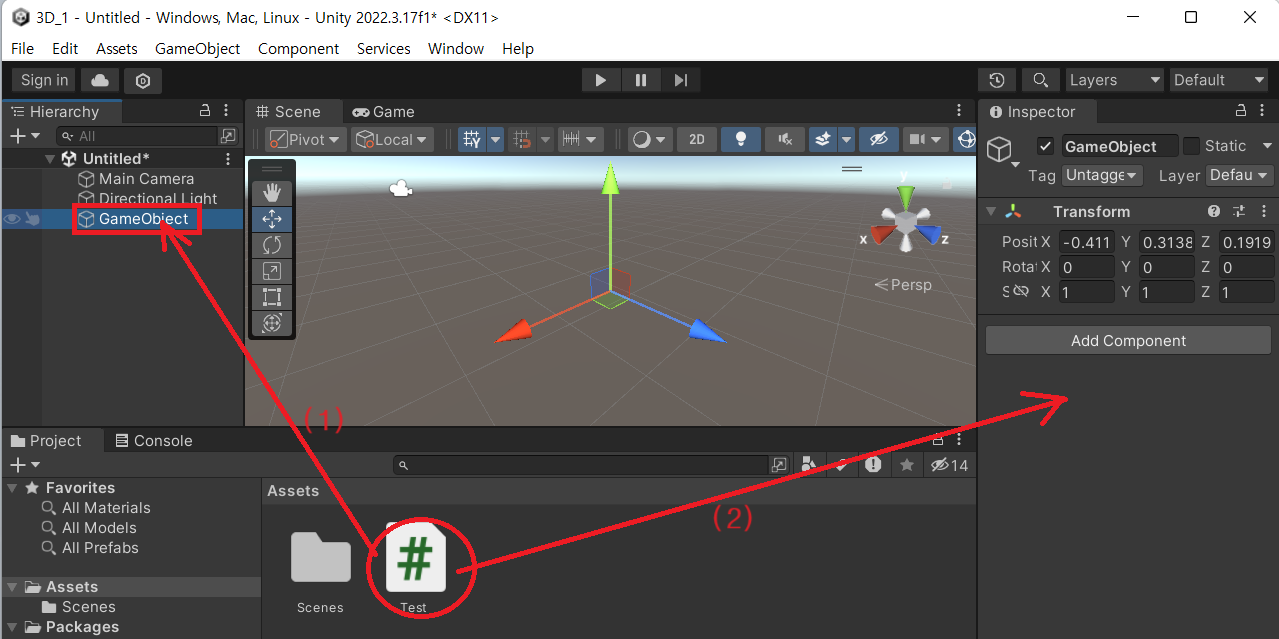Select the Scale tool
Screen dimensions: 1279x639
(x=271, y=271)
